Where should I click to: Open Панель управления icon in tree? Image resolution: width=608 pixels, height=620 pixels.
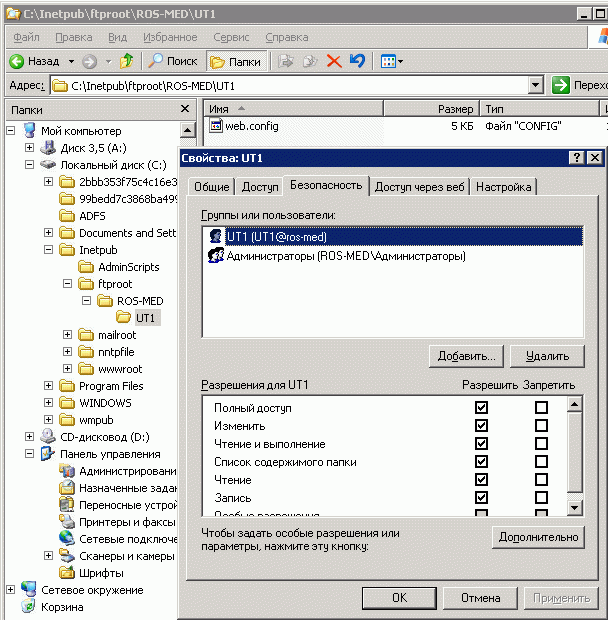pos(48,454)
